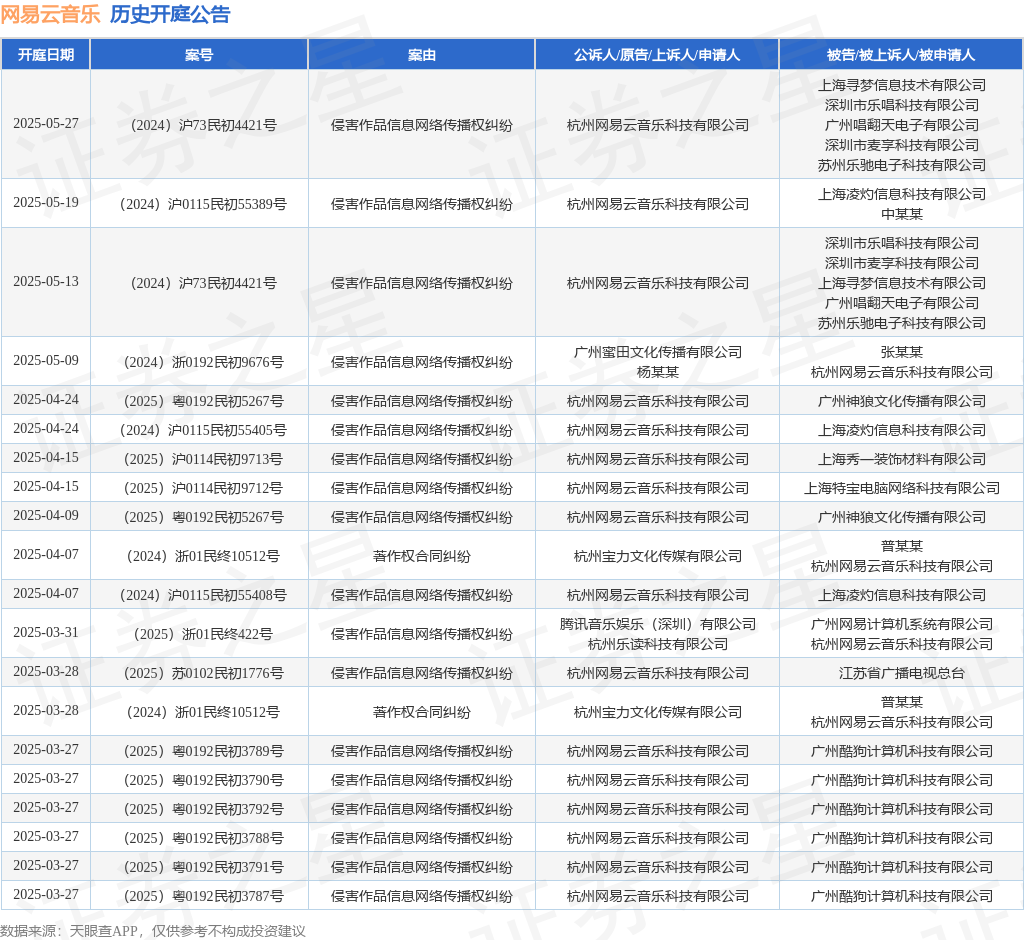Select the date cell 2025-05-19
The width and height of the screenshot is (1024, 940).
pos(46,203)
